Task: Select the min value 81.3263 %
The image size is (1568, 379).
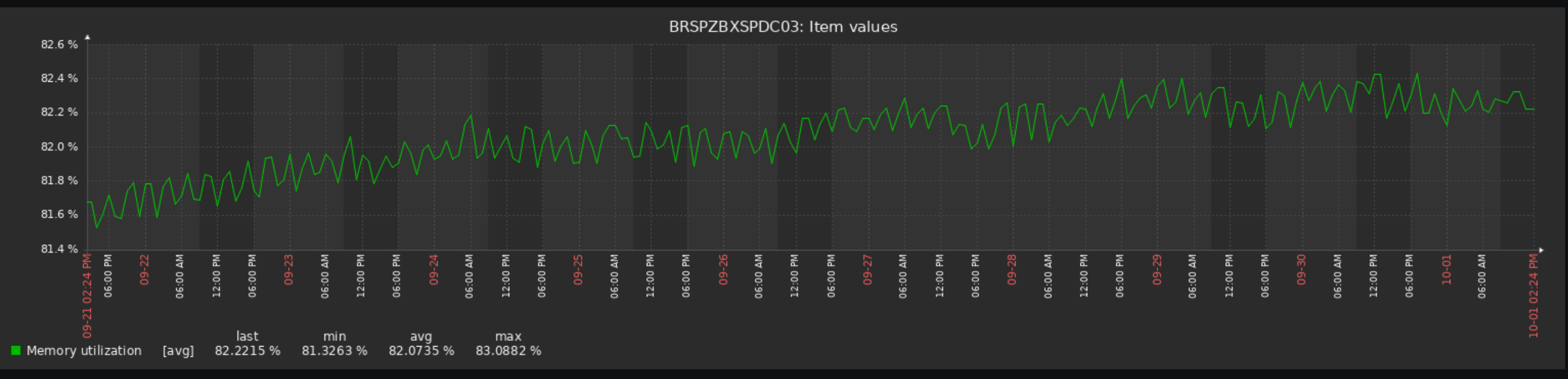Action: [x=334, y=351]
